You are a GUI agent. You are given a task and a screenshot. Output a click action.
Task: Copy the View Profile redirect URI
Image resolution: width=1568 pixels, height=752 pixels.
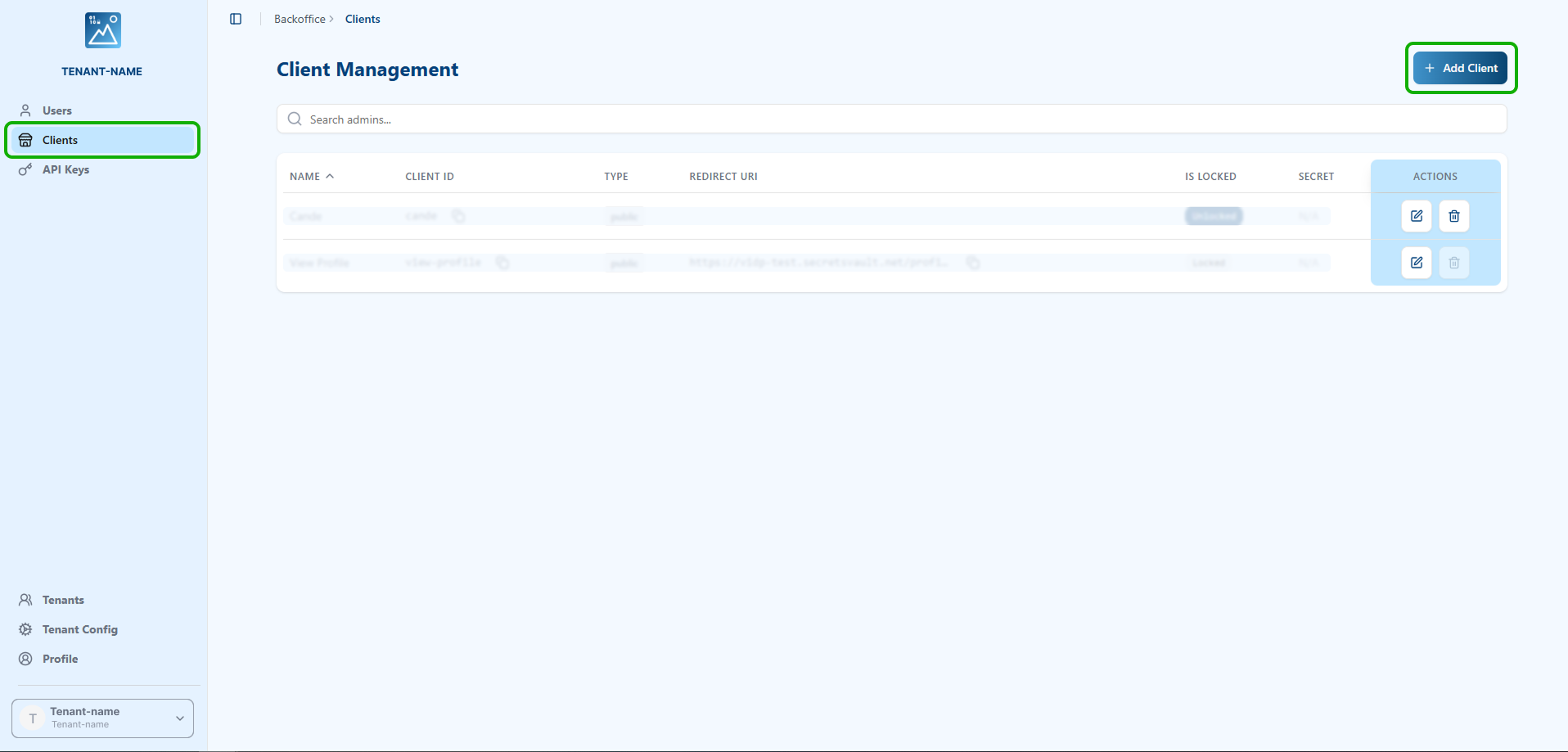click(x=972, y=263)
